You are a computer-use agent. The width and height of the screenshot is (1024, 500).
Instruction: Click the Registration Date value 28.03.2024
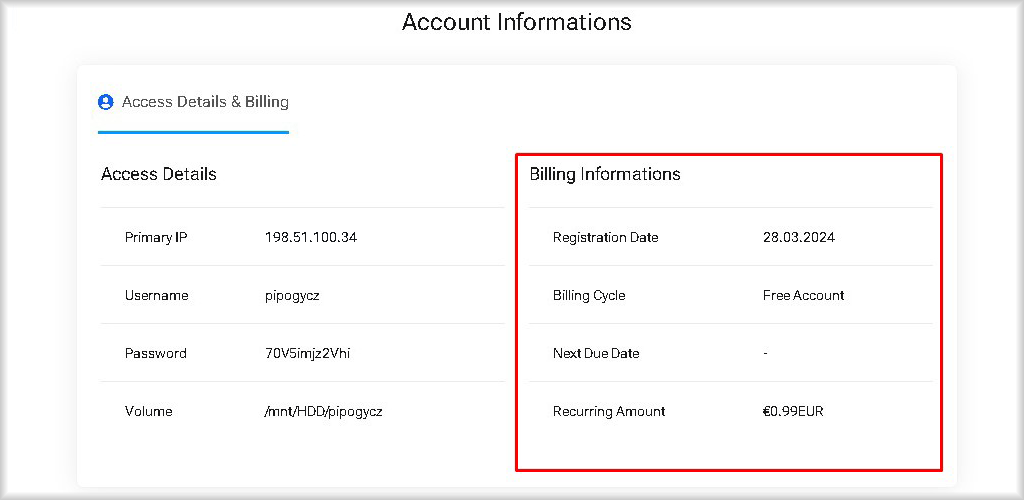tap(799, 238)
